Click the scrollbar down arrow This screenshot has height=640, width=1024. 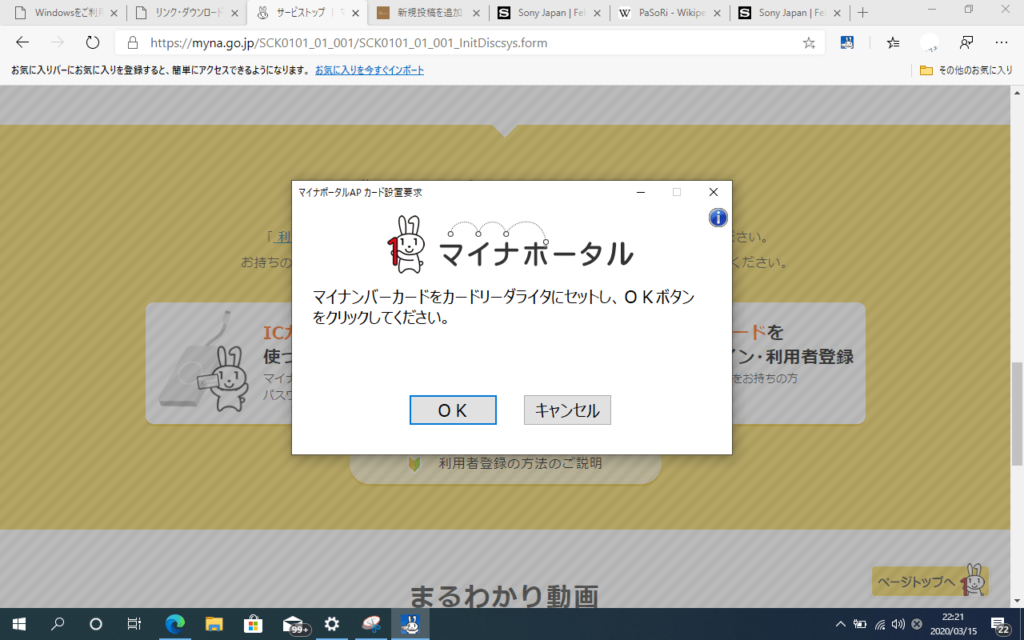pos(1017,600)
